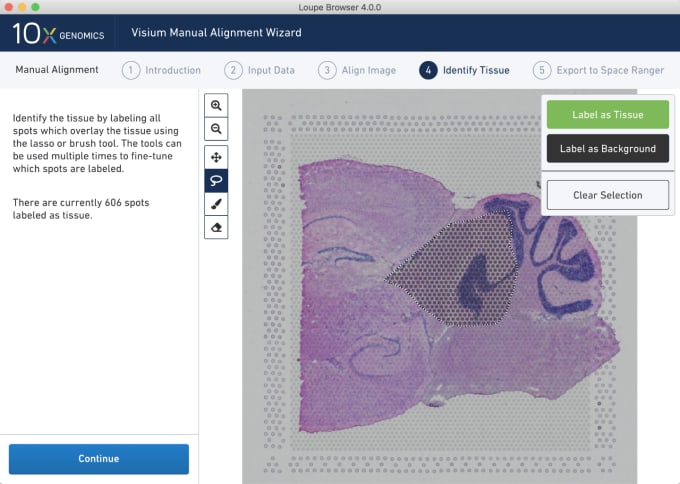Select the brush tool
Screen dimensions: 680x484
(x=216, y=204)
